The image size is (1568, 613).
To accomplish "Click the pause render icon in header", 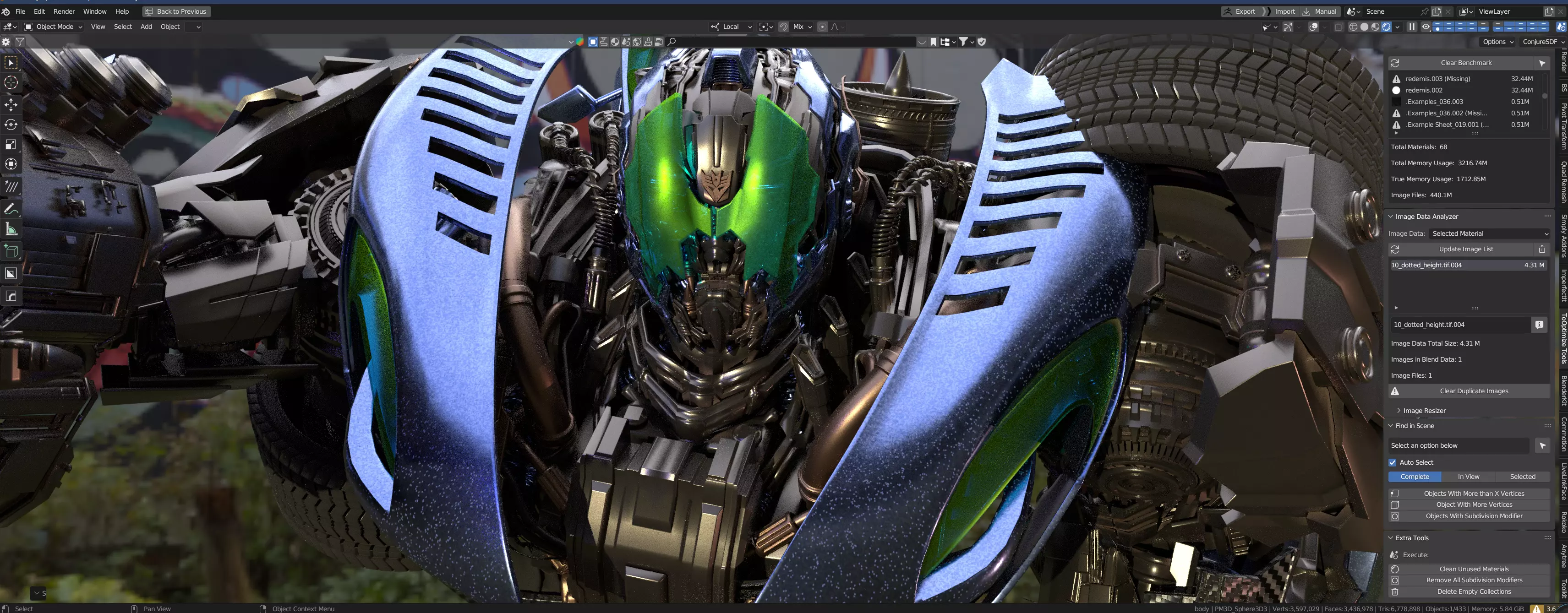I will click(1411, 27).
